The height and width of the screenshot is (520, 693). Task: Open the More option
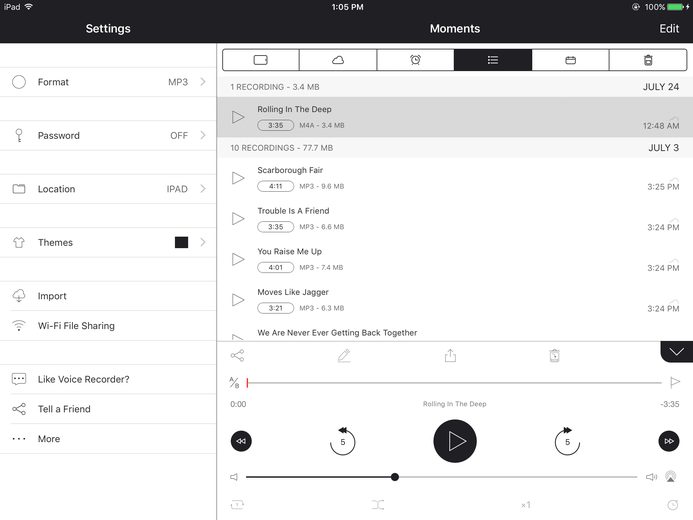tap(108, 439)
